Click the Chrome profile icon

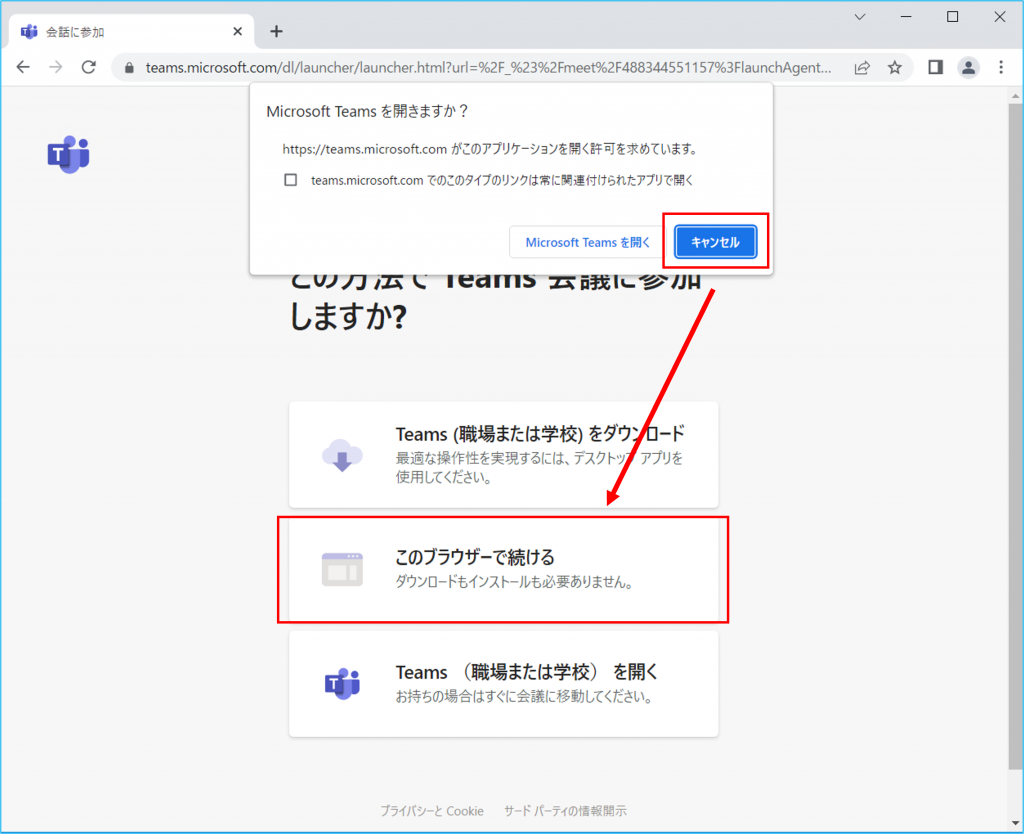[x=968, y=67]
